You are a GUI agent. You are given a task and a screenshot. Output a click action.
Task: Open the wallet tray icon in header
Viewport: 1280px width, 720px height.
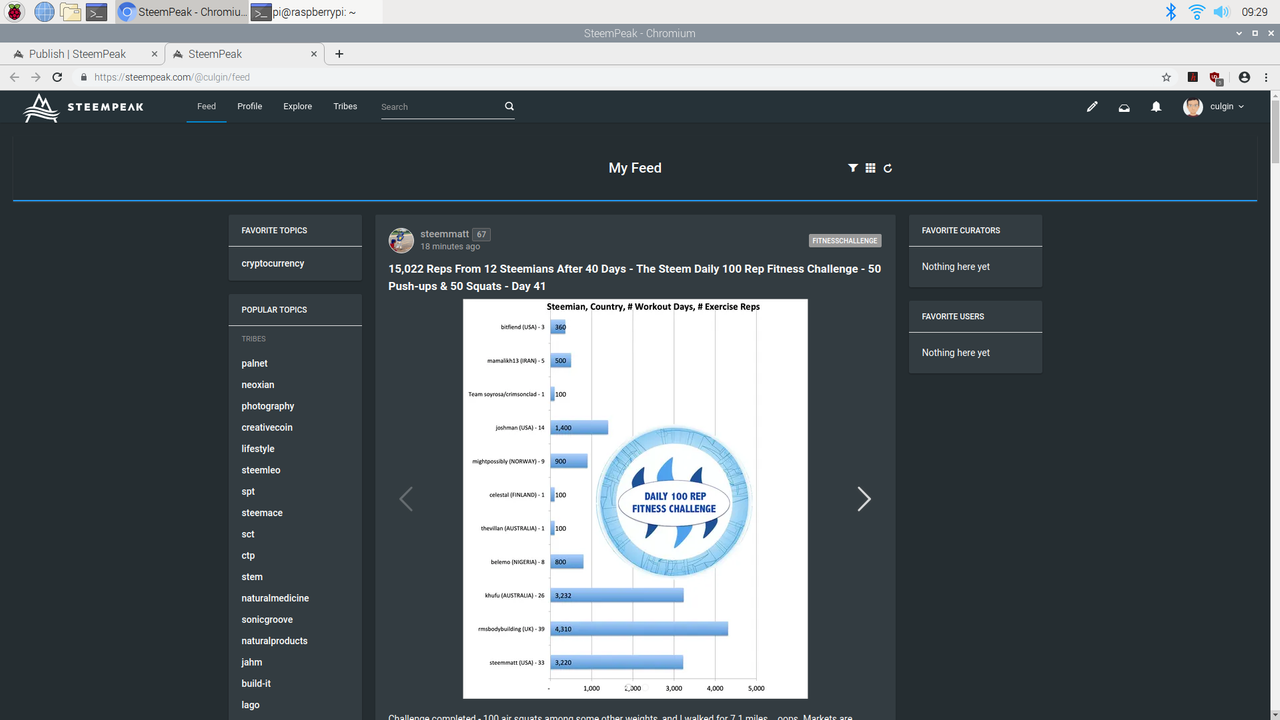point(1124,107)
